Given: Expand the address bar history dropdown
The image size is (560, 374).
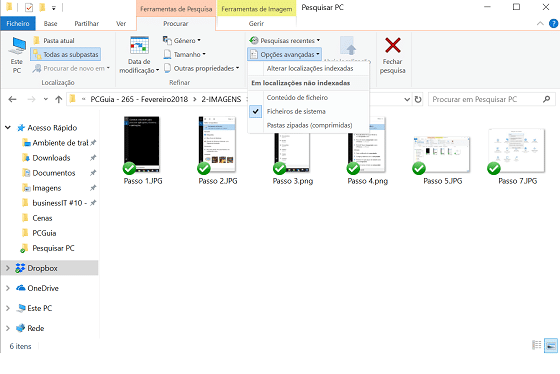Looking at the screenshot, I should [x=406, y=99].
